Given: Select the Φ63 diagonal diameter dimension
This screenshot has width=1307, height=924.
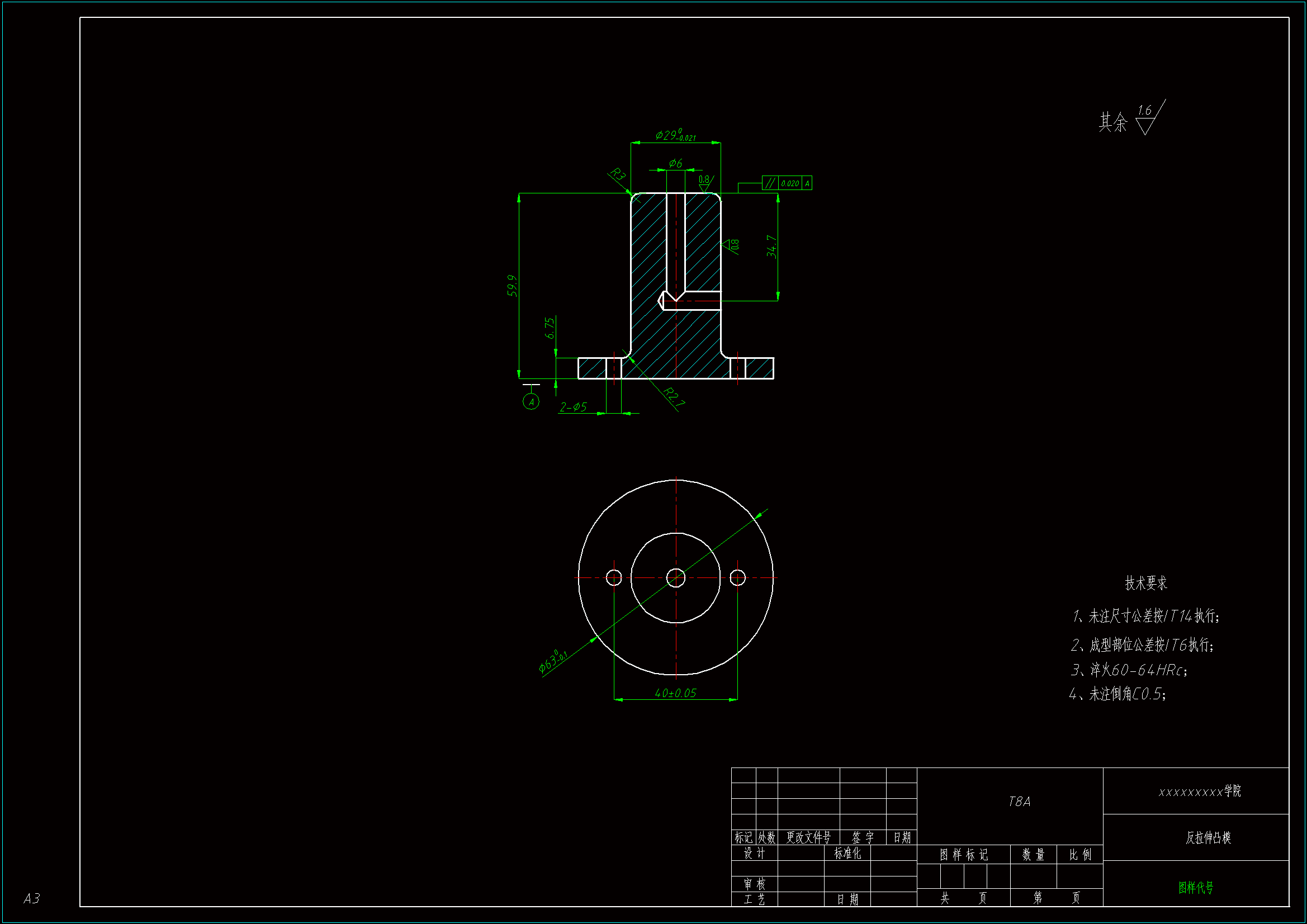Looking at the screenshot, I should click(x=553, y=661).
